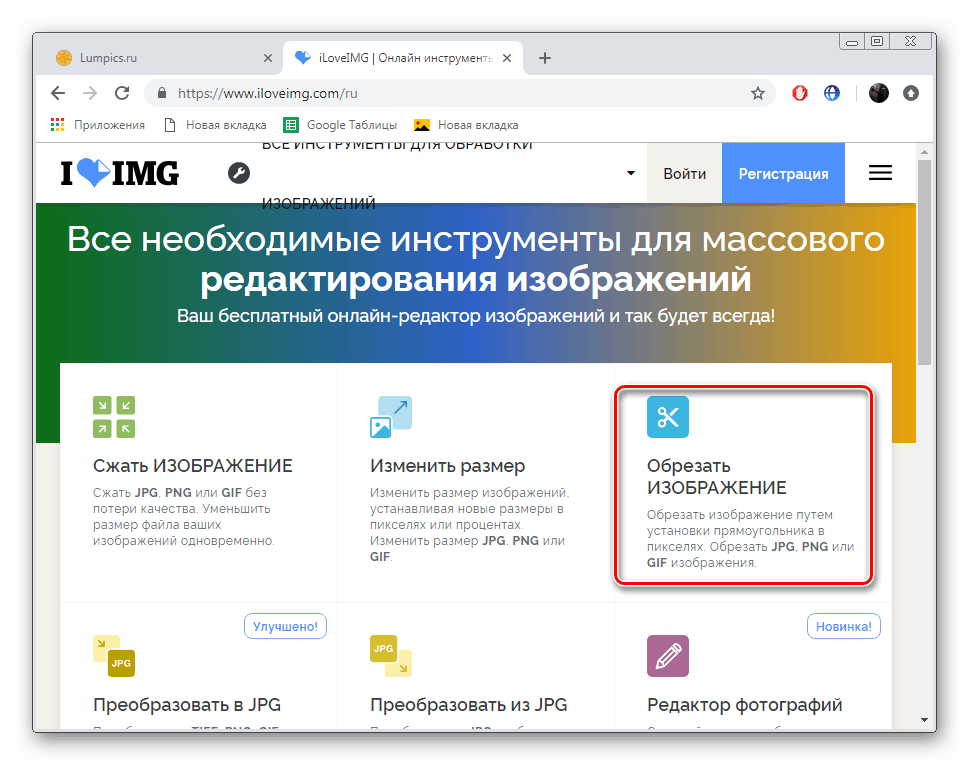Click the green compress image icon
Viewport: 969px width, 765px height.
tap(114, 416)
